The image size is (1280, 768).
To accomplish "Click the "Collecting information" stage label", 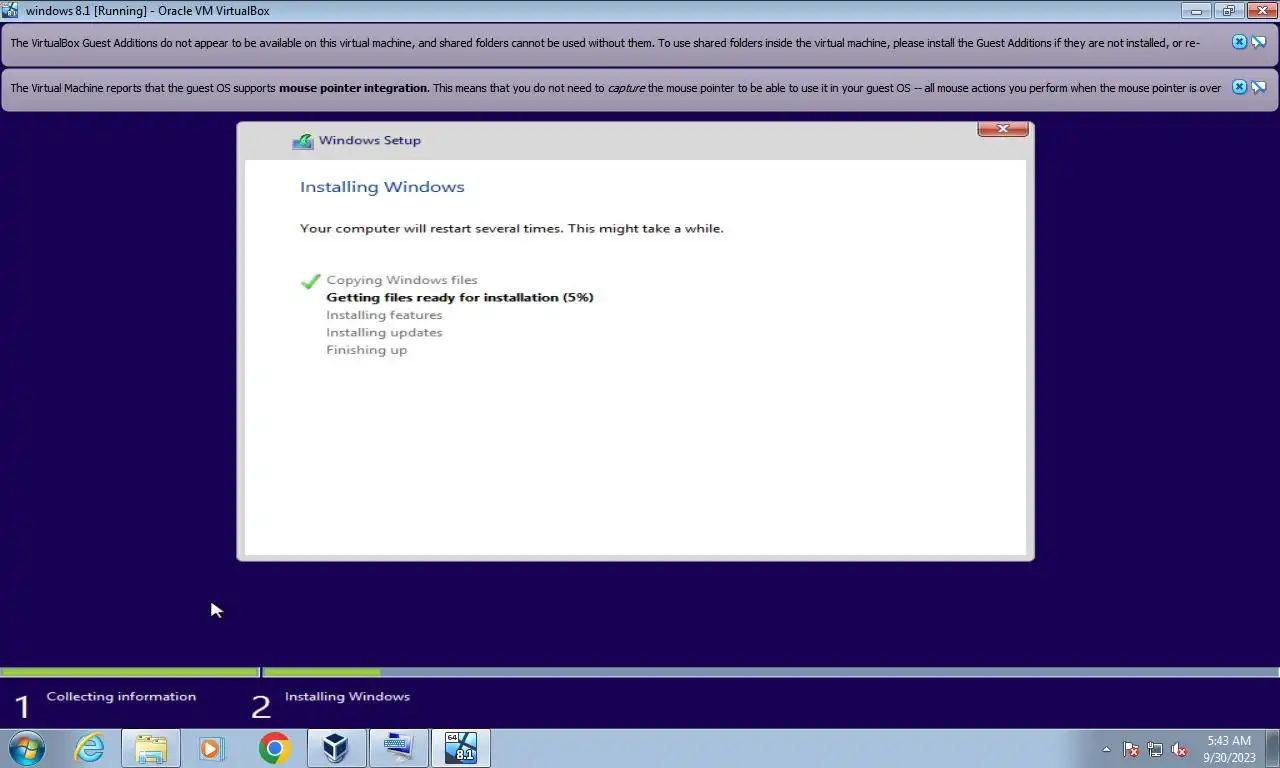I will pyautogui.click(x=121, y=697).
